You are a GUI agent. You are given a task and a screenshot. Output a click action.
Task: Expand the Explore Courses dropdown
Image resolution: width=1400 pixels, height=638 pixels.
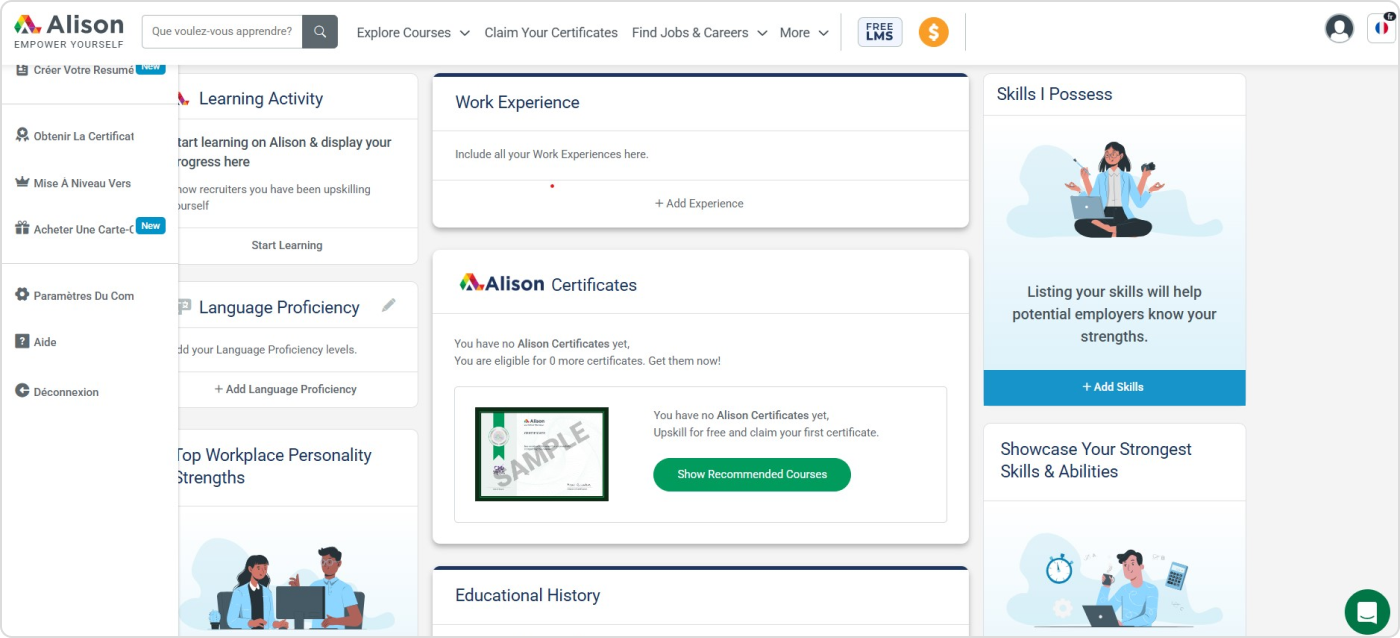tap(413, 33)
